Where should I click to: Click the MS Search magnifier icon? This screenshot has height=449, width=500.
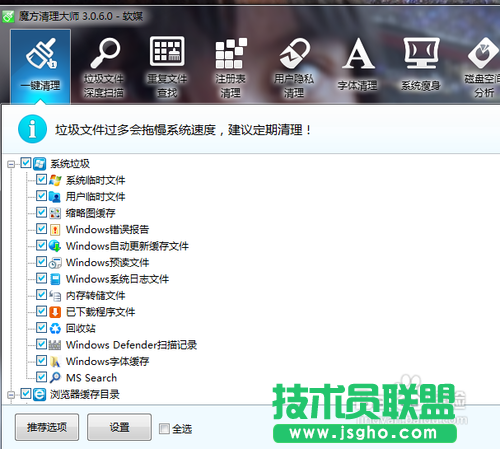click(x=55, y=378)
